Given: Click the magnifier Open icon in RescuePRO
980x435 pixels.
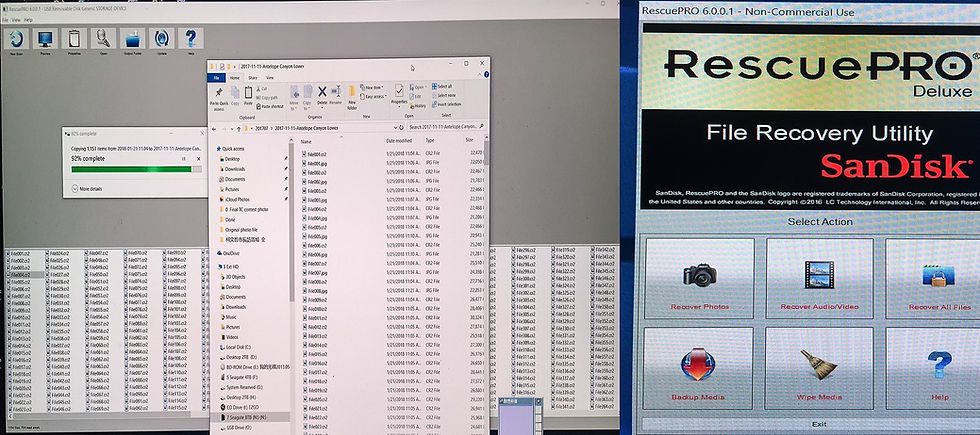Looking at the screenshot, I should 103,39.
